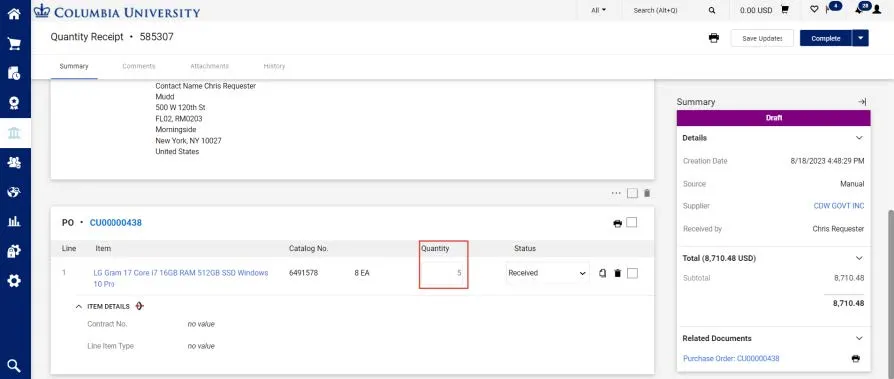Click the Complete button
The height and width of the screenshot is (379, 894).
[826, 38]
